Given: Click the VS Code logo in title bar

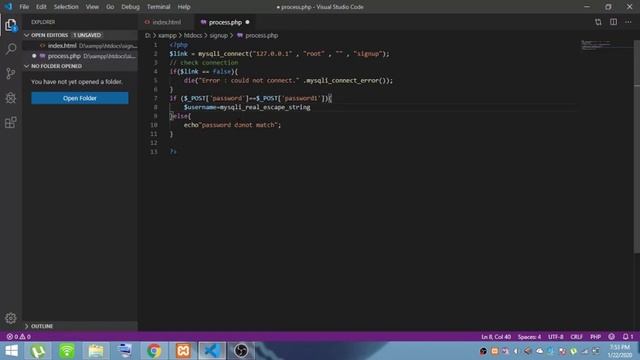Looking at the screenshot, I should 8,7.
